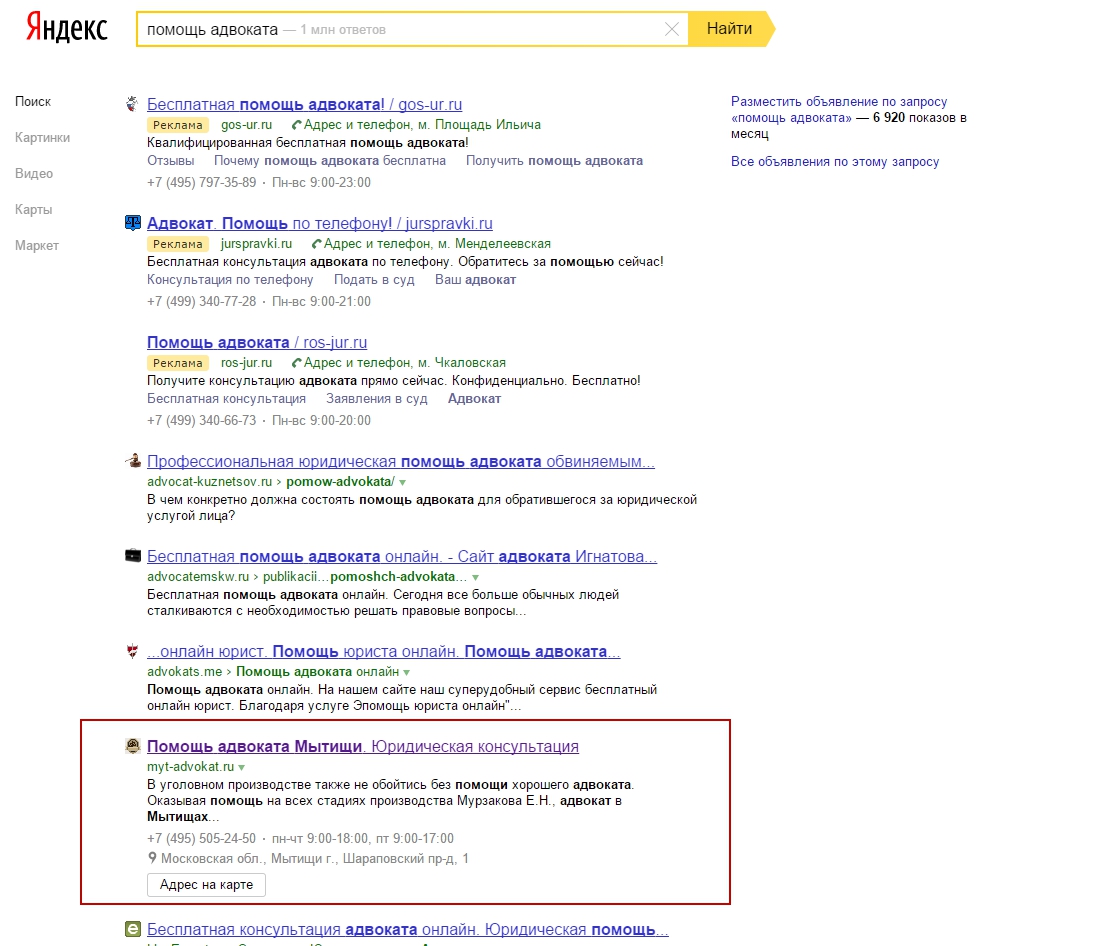Image resolution: width=1101 pixels, height=946 pixels.
Task: Click the advocat-kuznetsov.ru favicon
Action: click(x=133, y=461)
